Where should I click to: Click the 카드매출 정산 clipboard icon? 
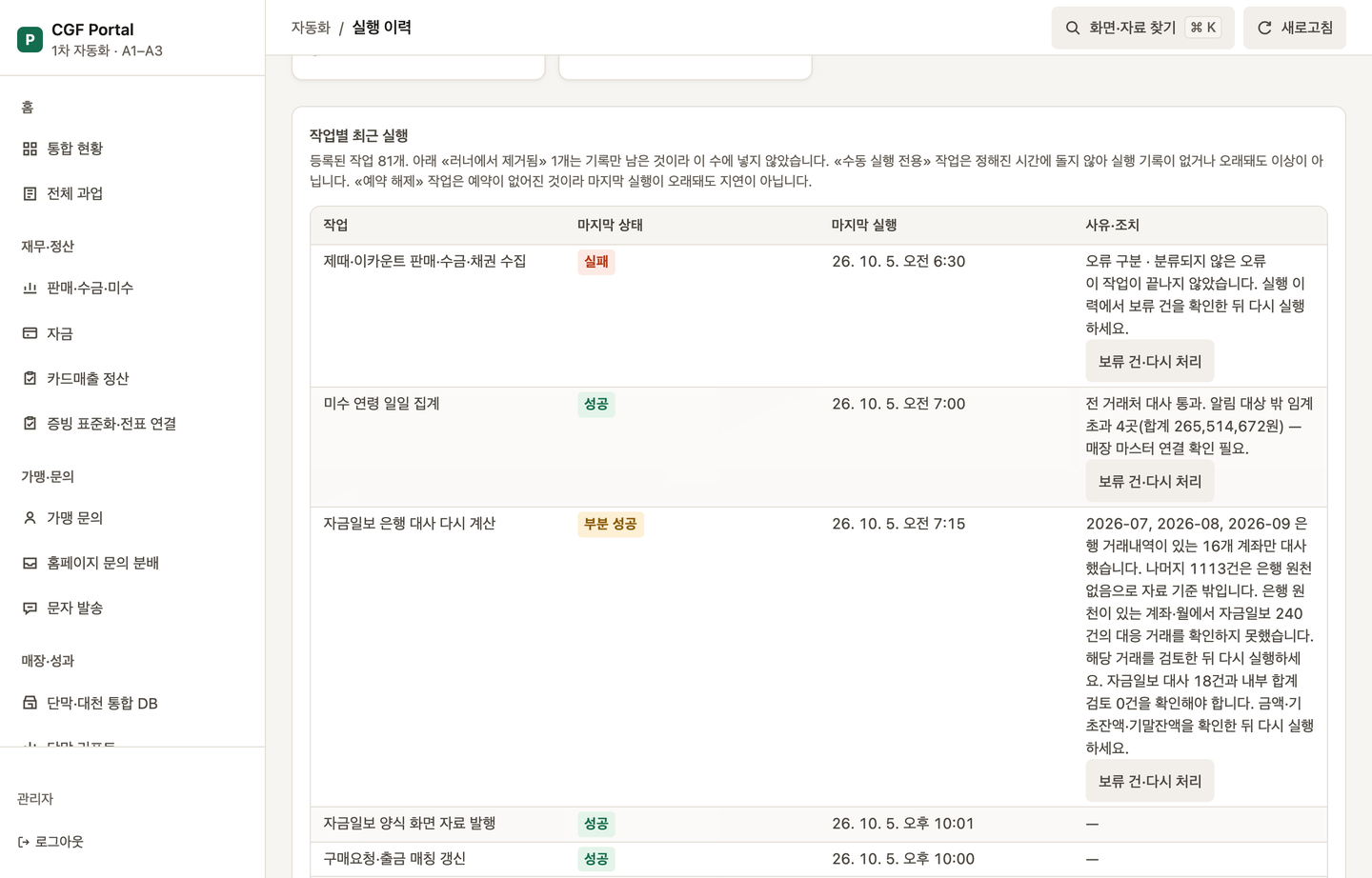(30, 378)
